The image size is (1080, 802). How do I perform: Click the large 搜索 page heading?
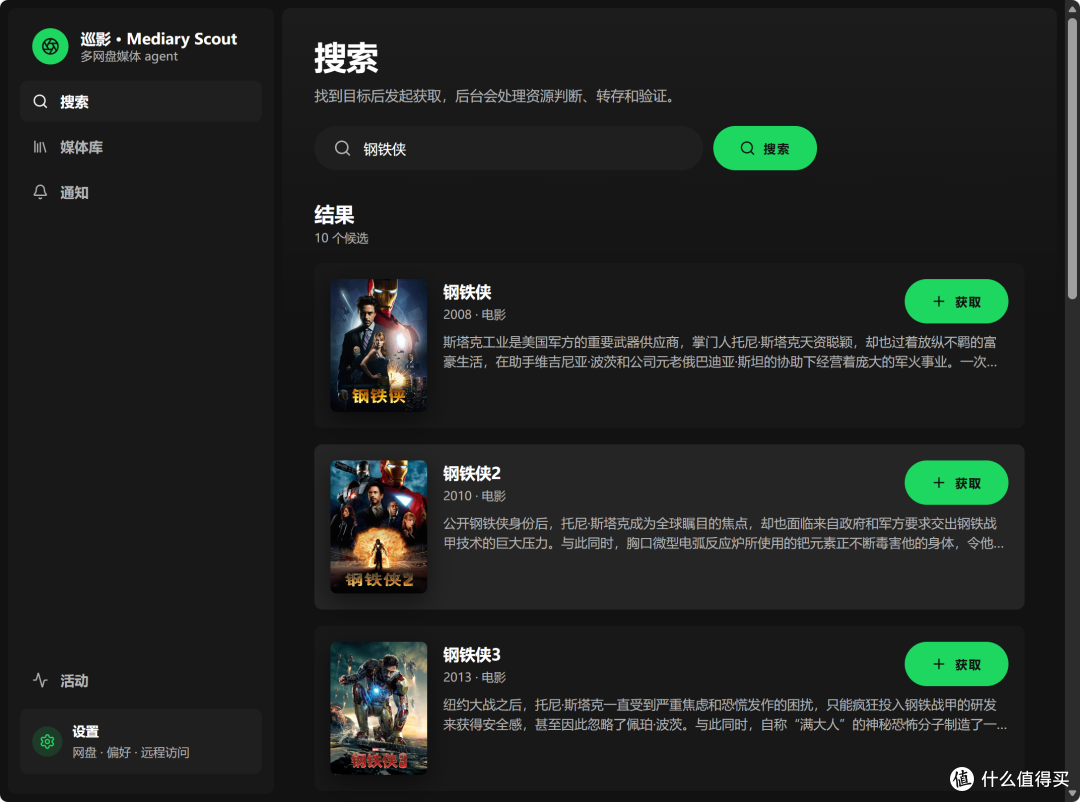[x=346, y=58]
